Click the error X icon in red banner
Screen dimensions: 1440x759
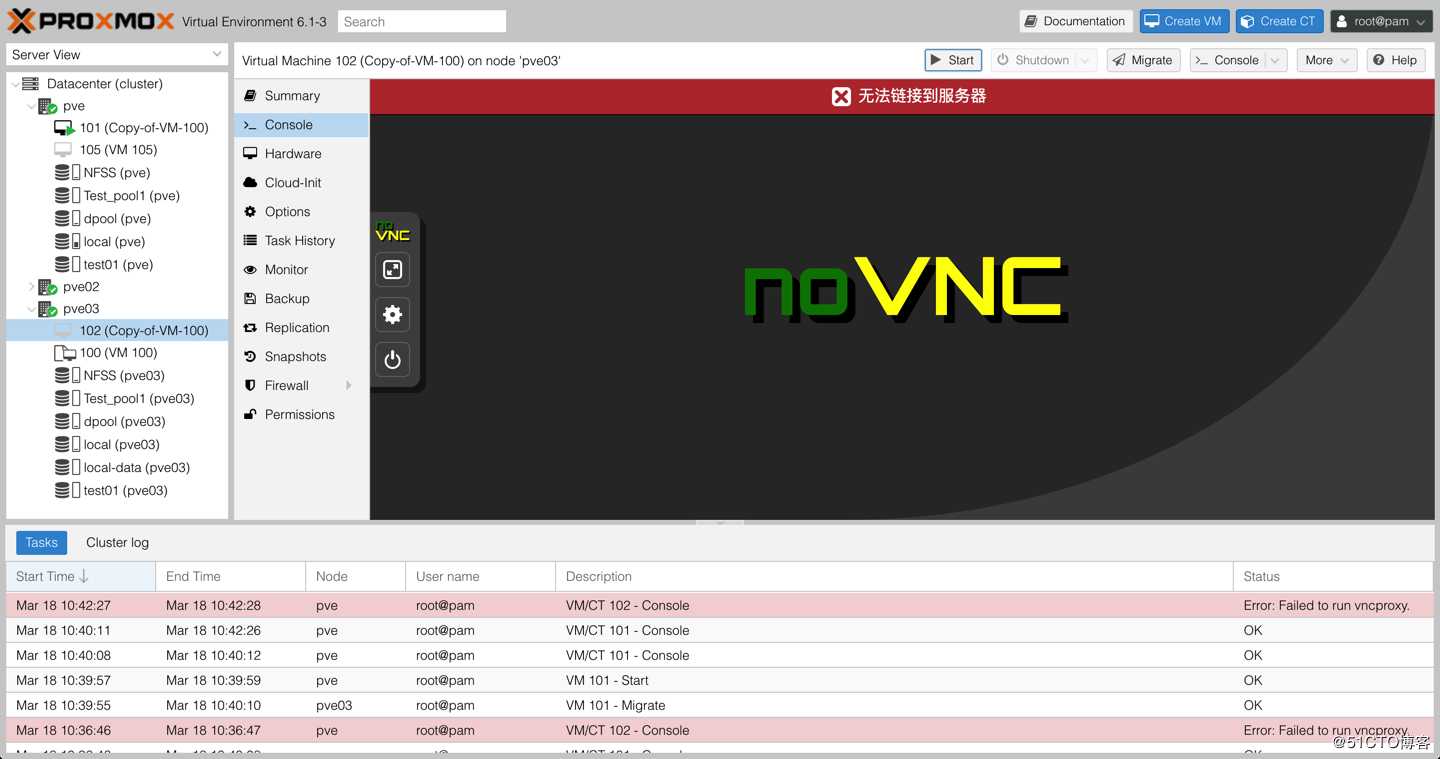(x=841, y=96)
